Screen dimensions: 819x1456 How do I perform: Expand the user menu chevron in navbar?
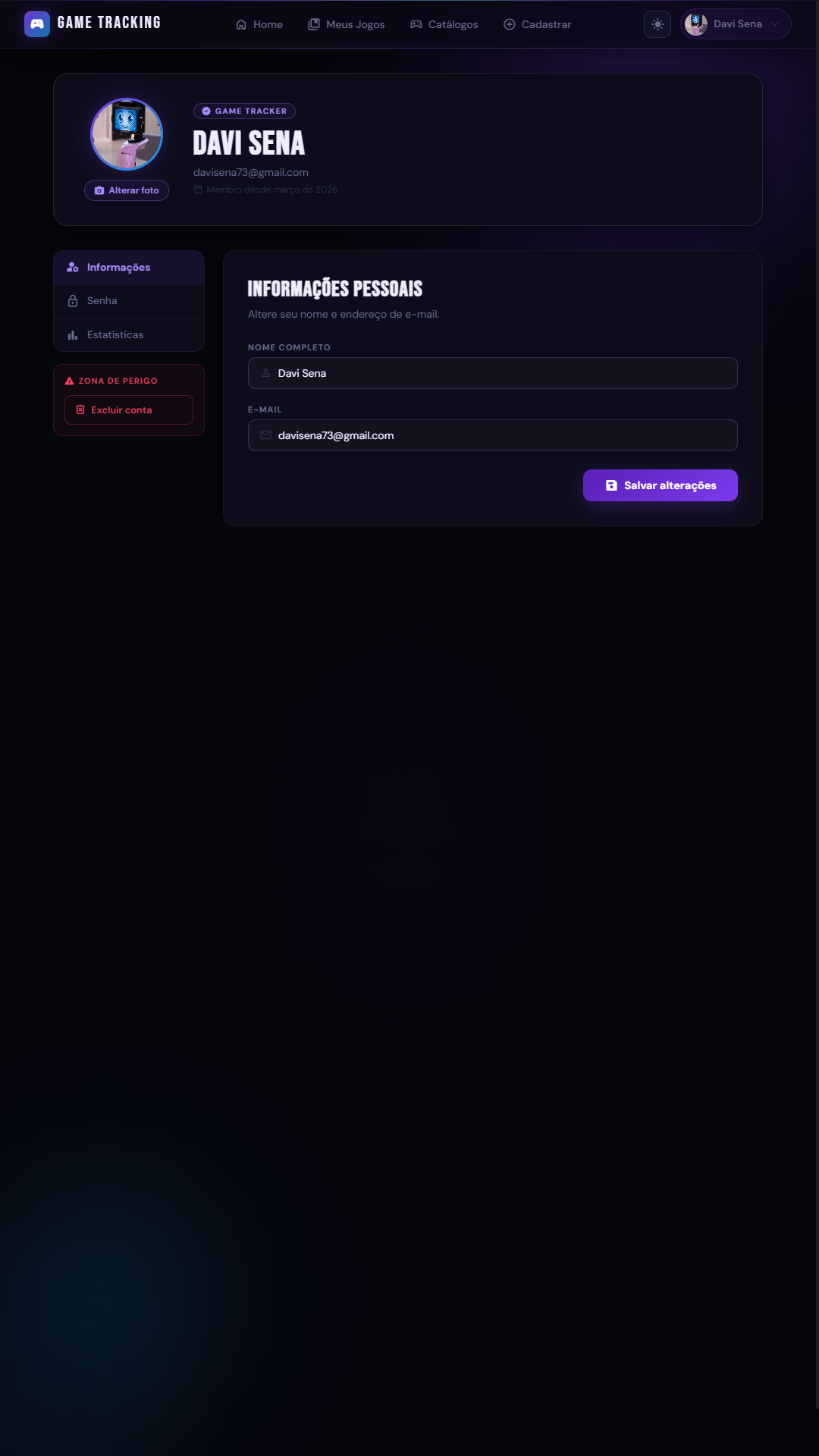[x=775, y=24]
